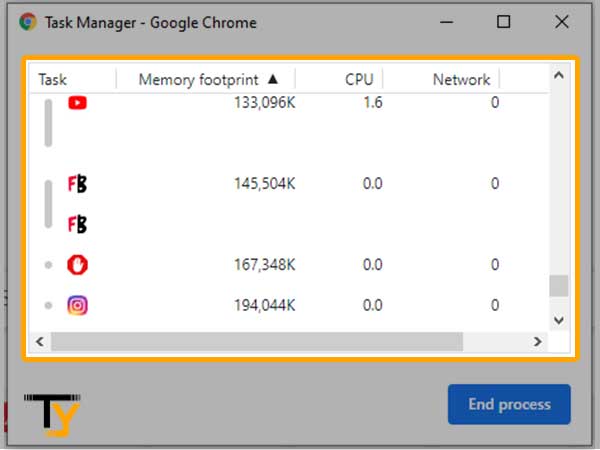Viewport: 600px width, 450px height.
Task: Click horizontal scrollbar right arrow
Action: tap(537, 341)
